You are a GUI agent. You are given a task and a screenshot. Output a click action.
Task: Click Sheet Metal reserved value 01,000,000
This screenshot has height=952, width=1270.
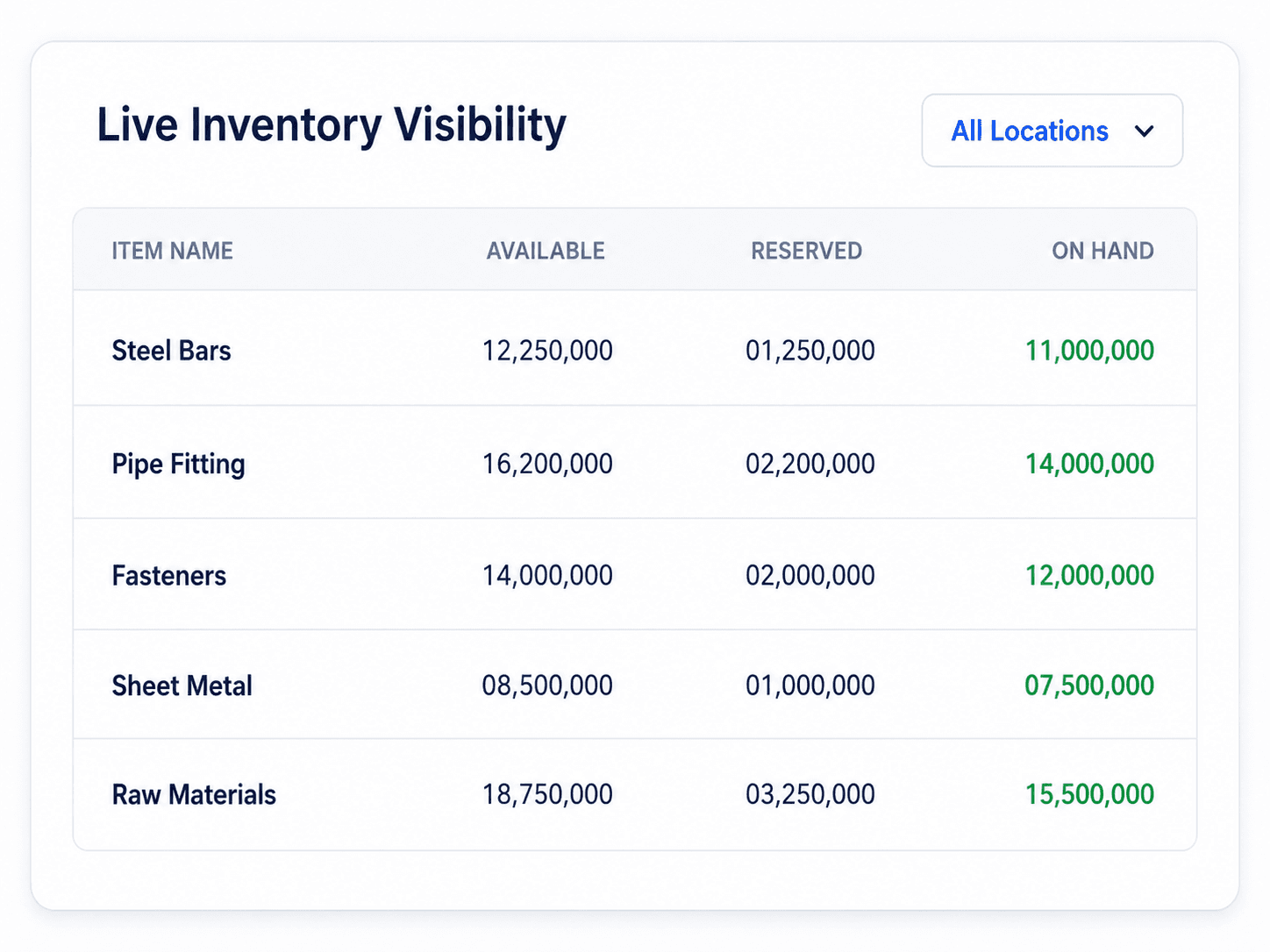pyautogui.click(x=810, y=686)
